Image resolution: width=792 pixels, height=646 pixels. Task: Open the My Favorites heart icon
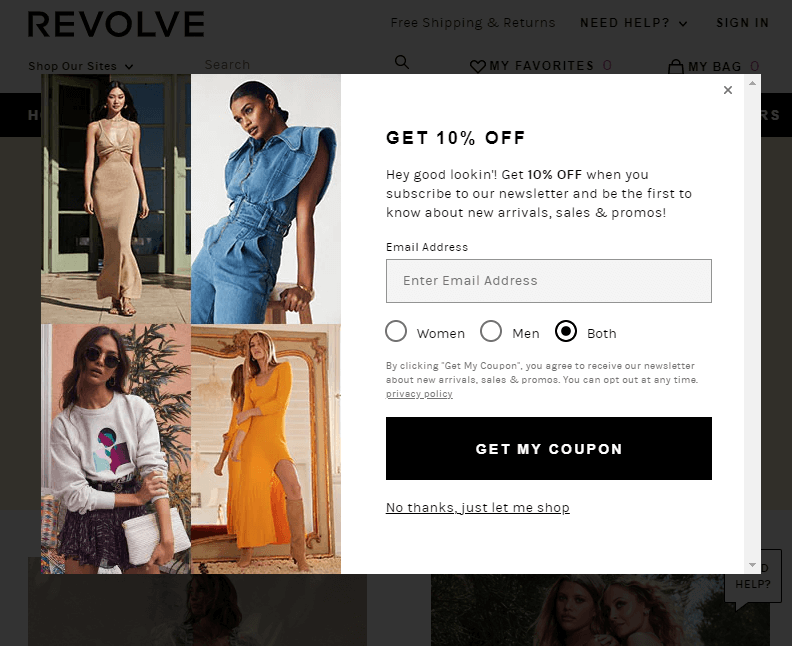[477, 66]
